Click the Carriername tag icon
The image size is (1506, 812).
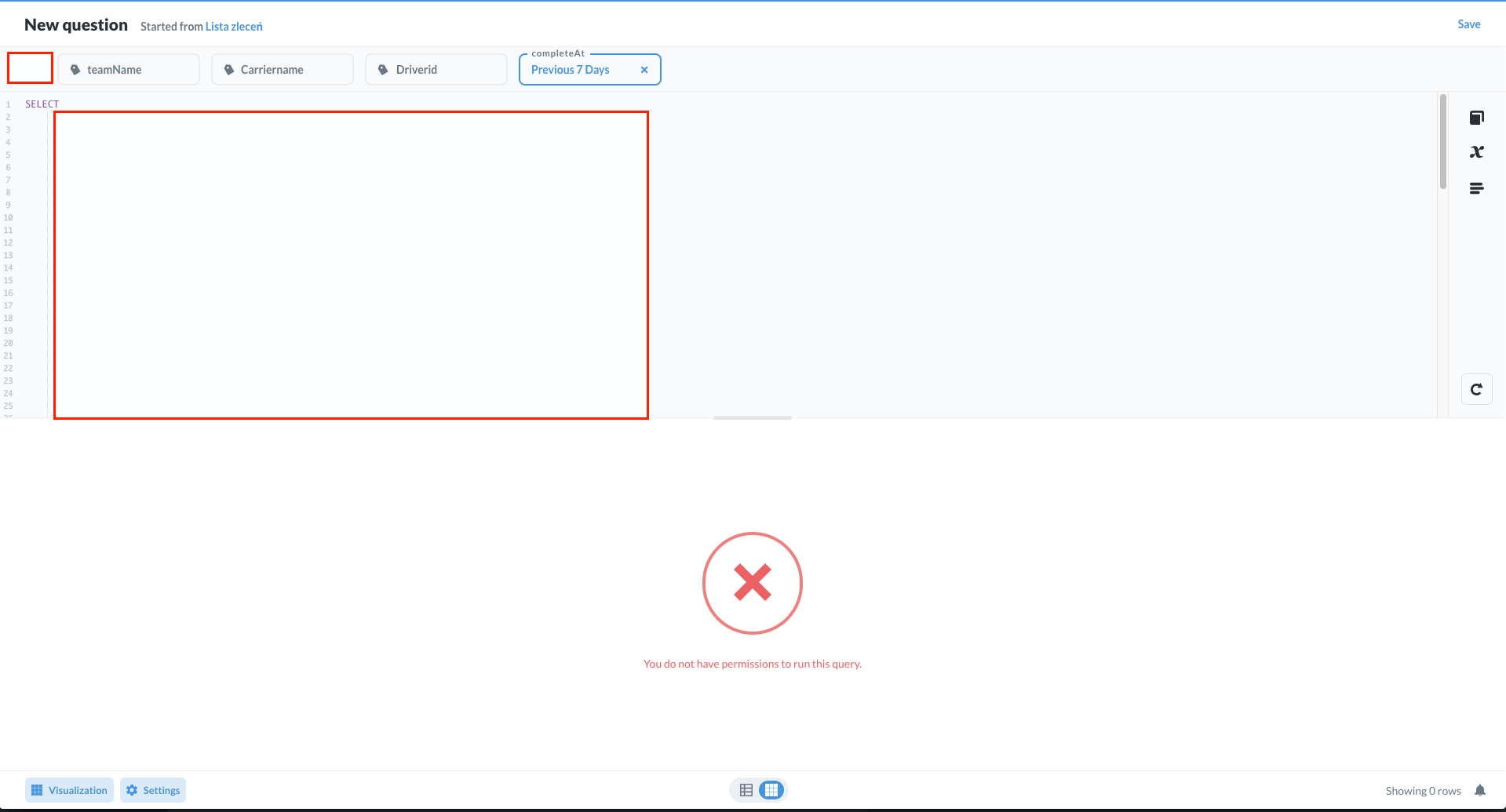click(229, 70)
